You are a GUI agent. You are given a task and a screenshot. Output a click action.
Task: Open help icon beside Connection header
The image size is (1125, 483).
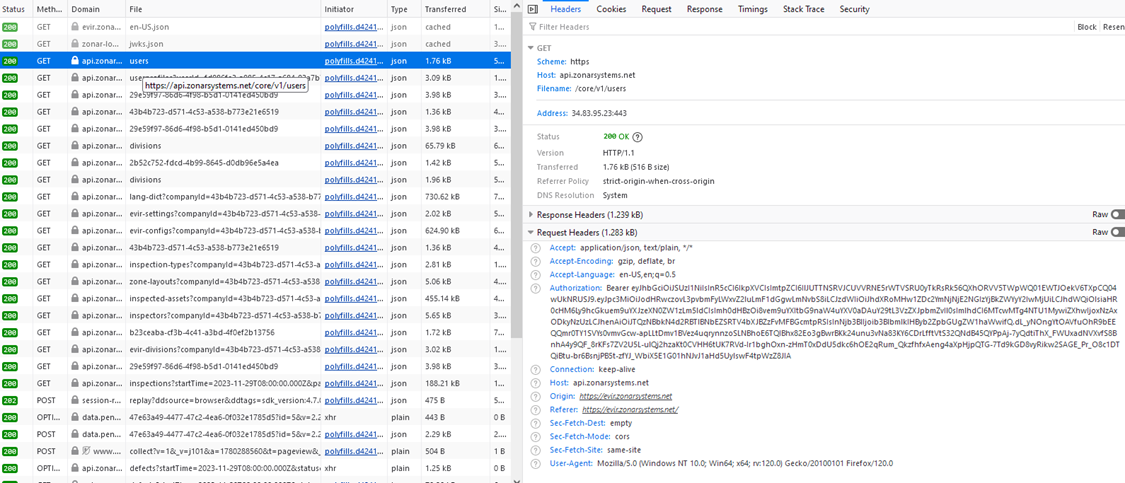coord(535,370)
